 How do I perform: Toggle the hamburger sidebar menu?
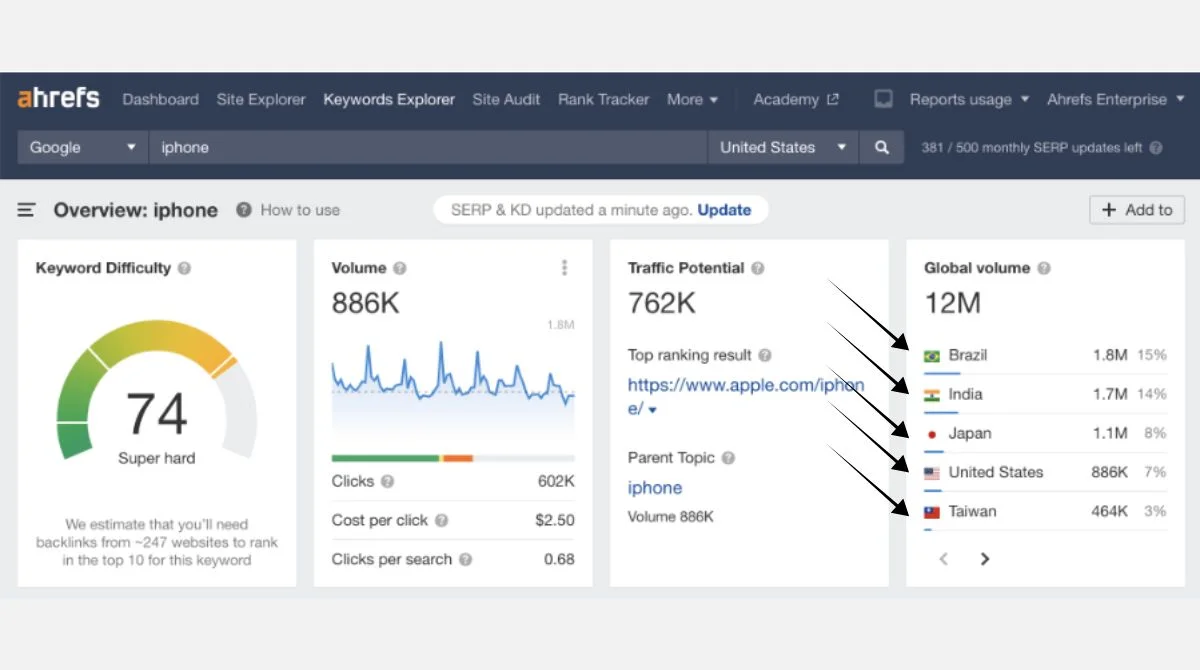pos(27,210)
